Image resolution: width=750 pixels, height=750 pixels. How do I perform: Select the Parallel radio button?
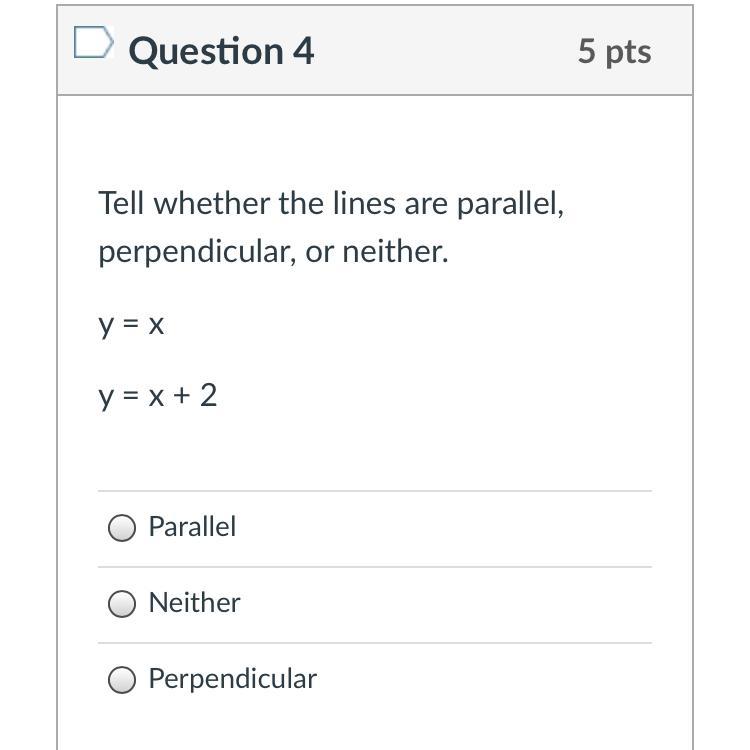122,528
